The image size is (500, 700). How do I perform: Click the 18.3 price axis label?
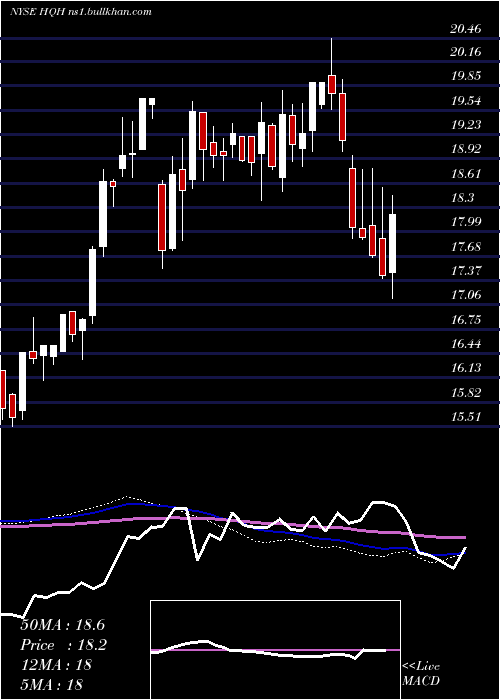462,197
